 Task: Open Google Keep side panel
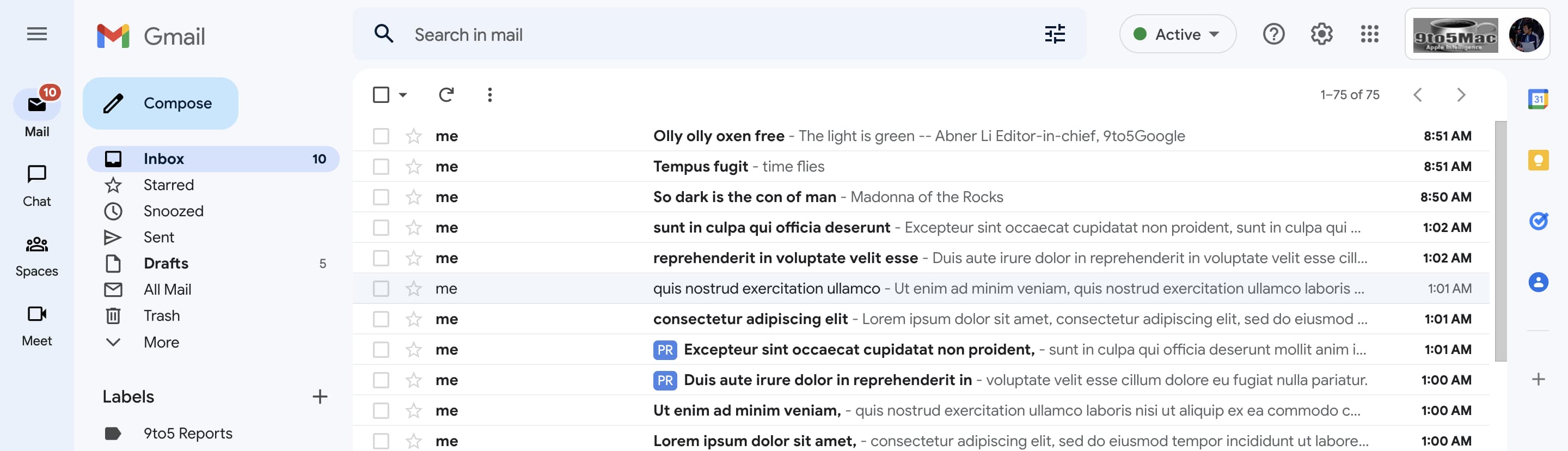click(1538, 160)
